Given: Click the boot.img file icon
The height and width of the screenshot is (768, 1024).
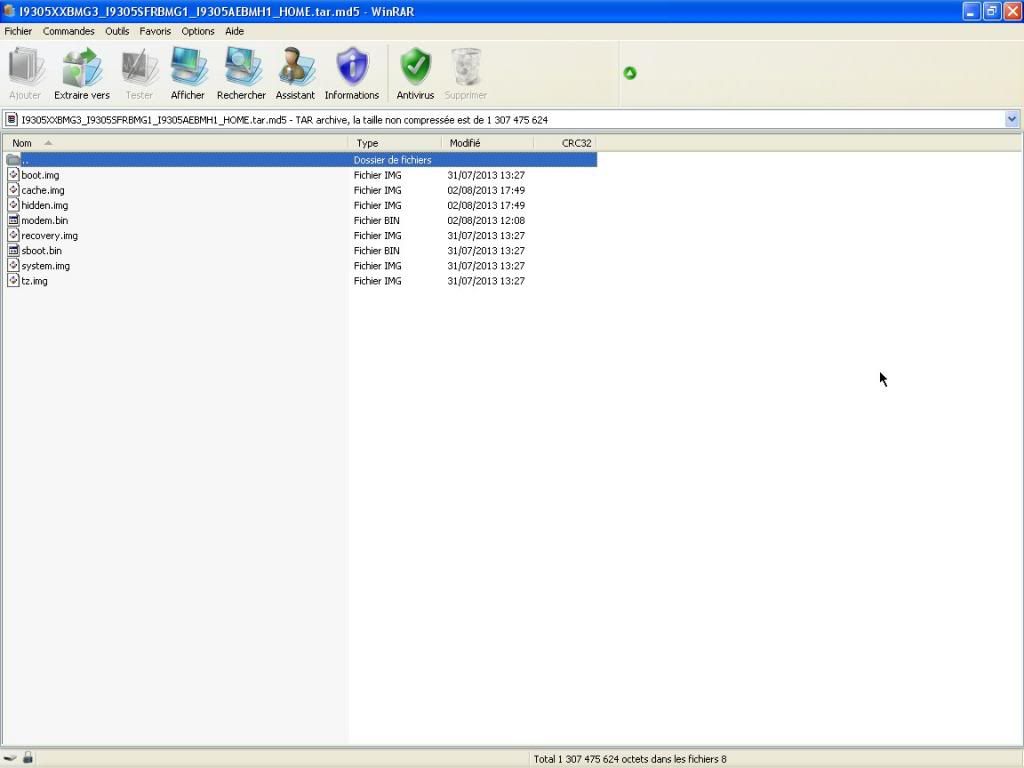Looking at the screenshot, I should [13, 174].
